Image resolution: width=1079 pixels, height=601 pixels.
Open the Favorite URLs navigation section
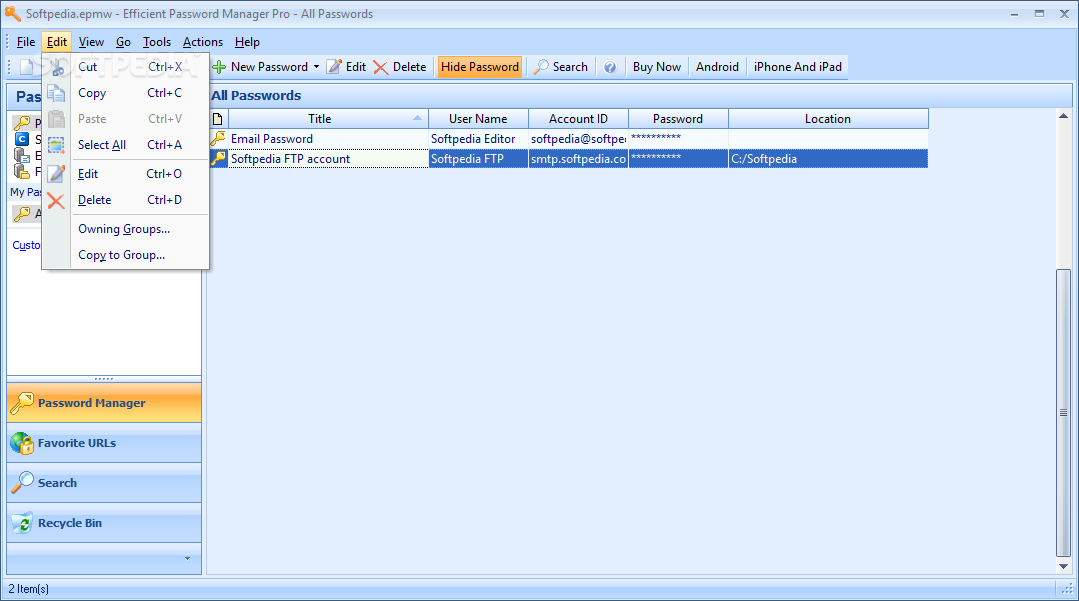pos(104,443)
